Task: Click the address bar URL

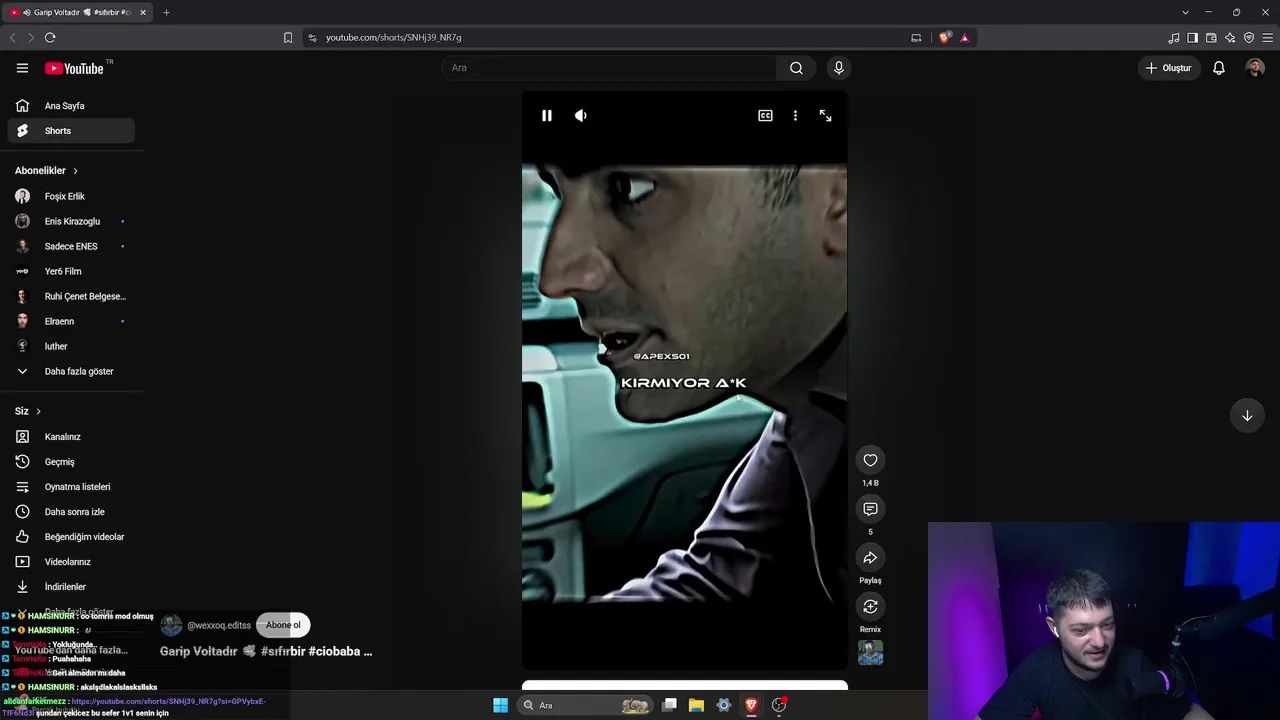Action: pos(394,38)
